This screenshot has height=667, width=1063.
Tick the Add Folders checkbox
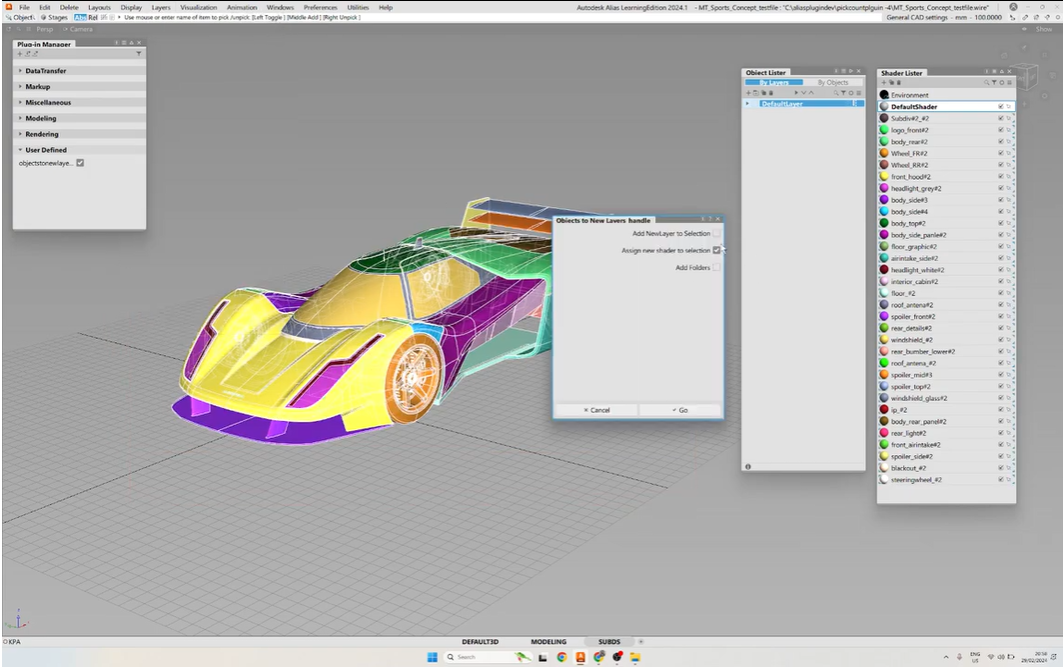pyautogui.click(x=717, y=268)
